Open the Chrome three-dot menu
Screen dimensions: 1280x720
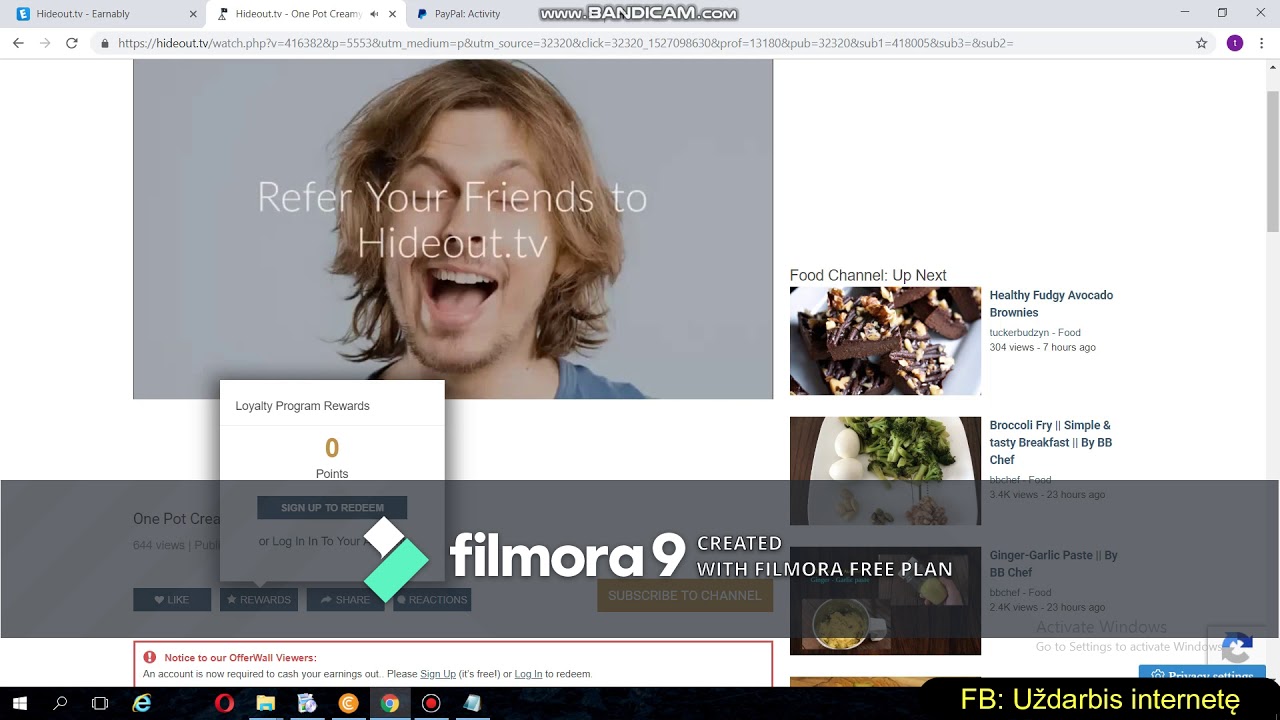click(x=1262, y=43)
